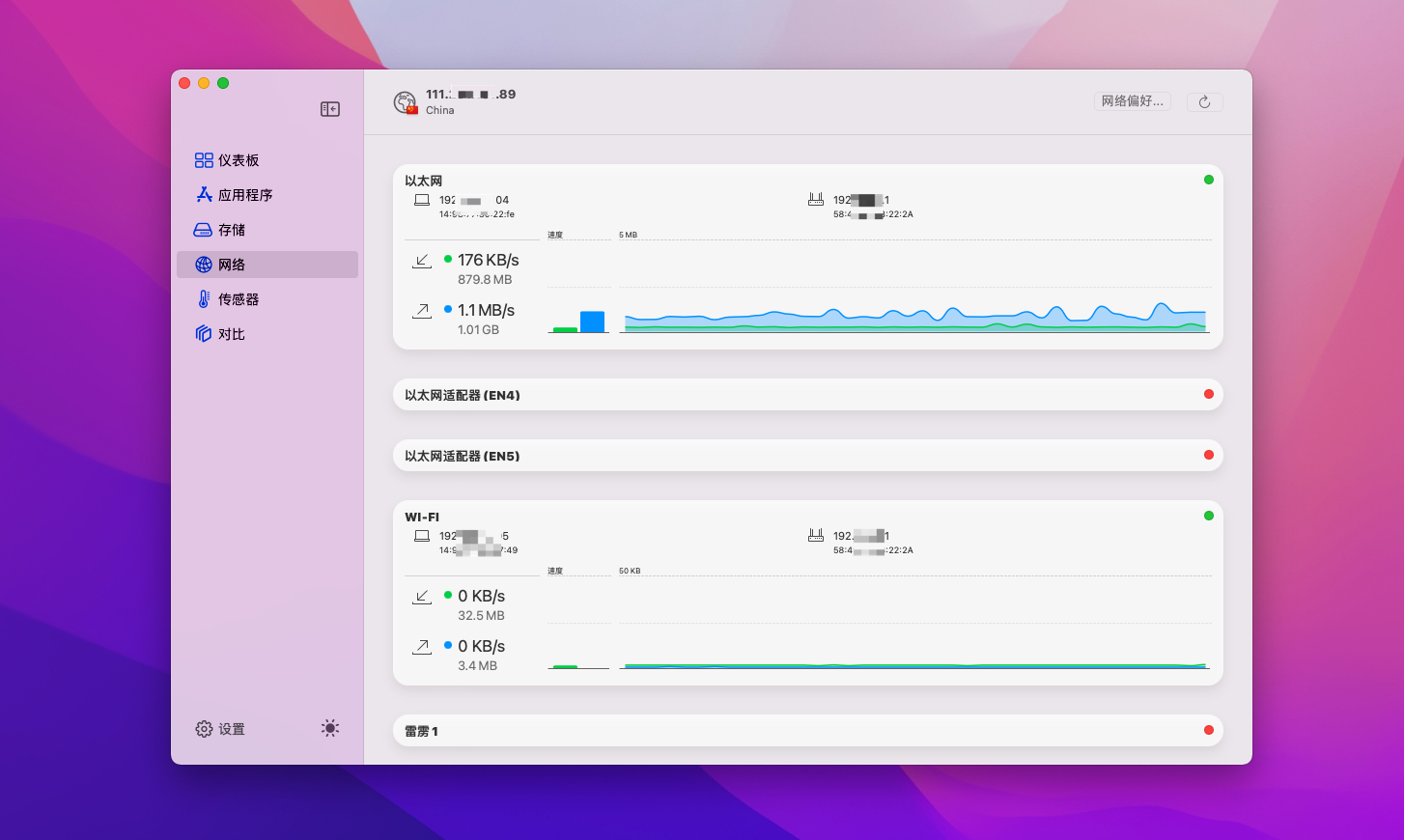Click the refresh arrow button
Viewport: 1404px width, 840px height.
tap(1204, 102)
